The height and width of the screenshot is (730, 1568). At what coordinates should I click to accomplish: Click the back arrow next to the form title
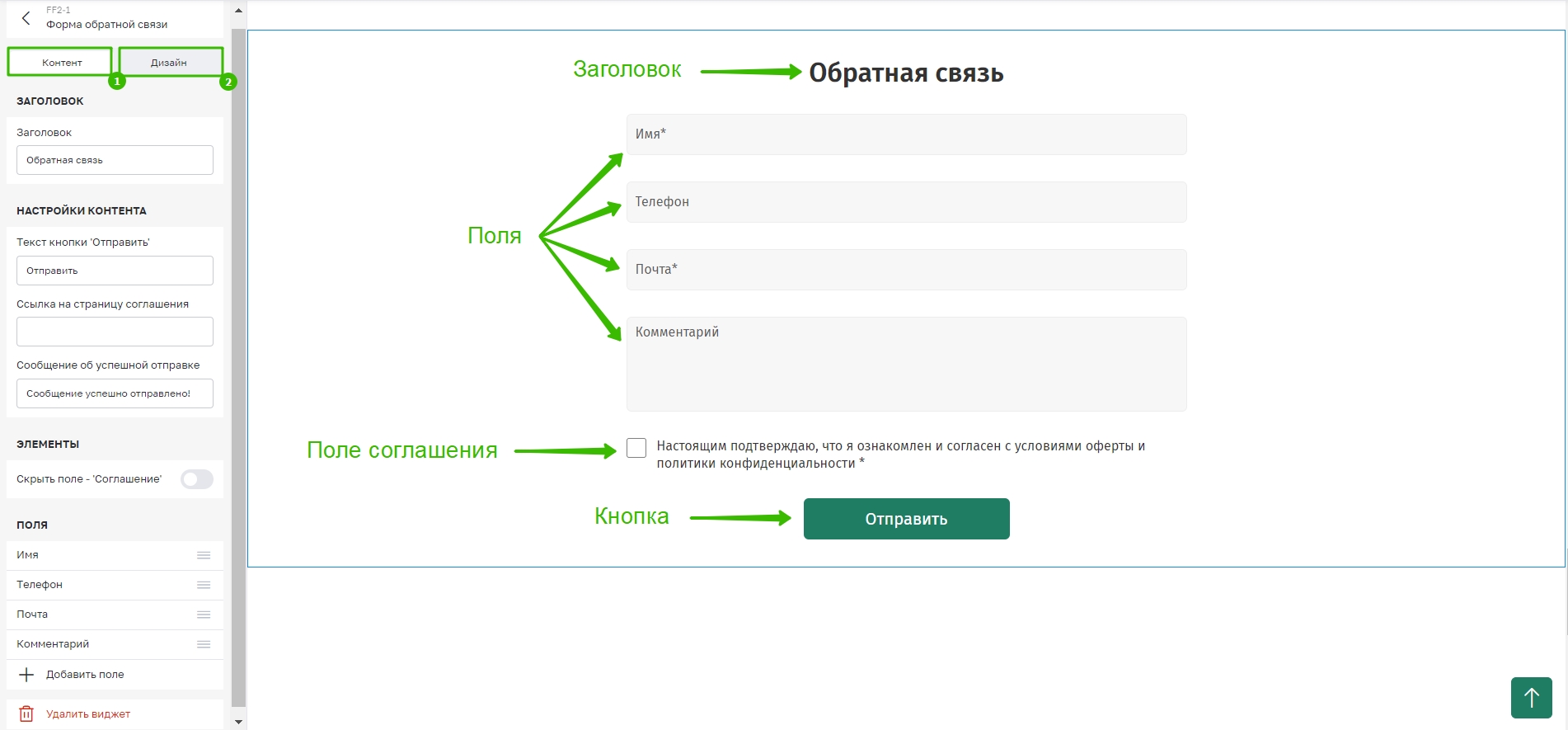(x=26, y=18)
